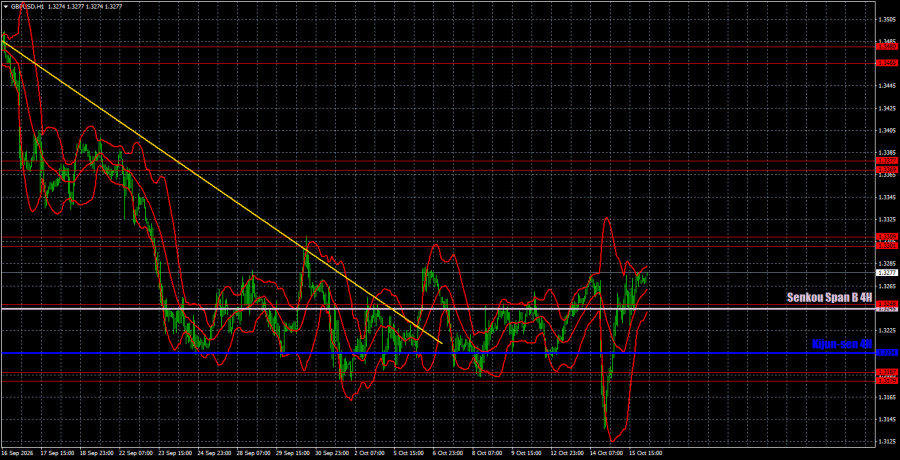900x460 pixels.
Task: Click the 1.3405 value on price axis
Action: pos(886,130)
